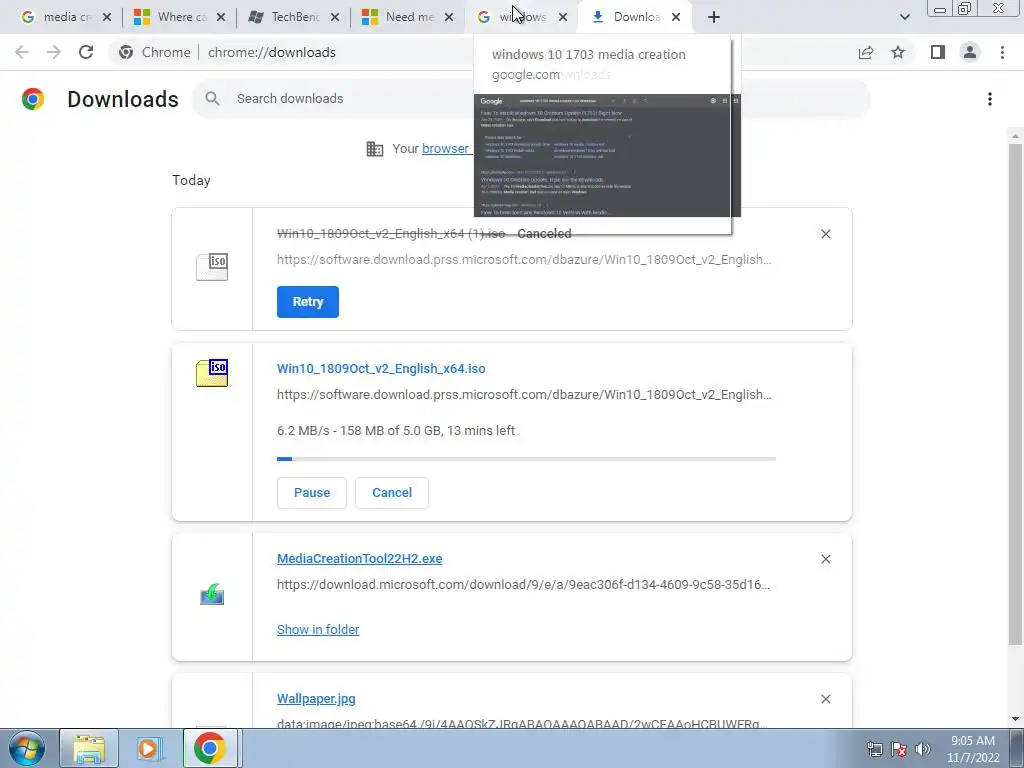Reload the page with the refresh icon
The width and height of the screenshot is (1024, 768).
click(86, 52)
